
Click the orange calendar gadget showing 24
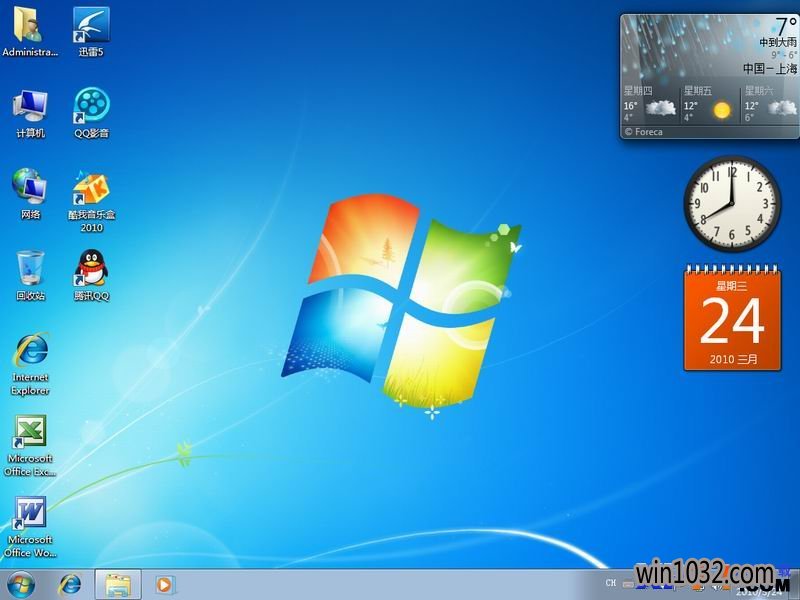tap(731, 318)
